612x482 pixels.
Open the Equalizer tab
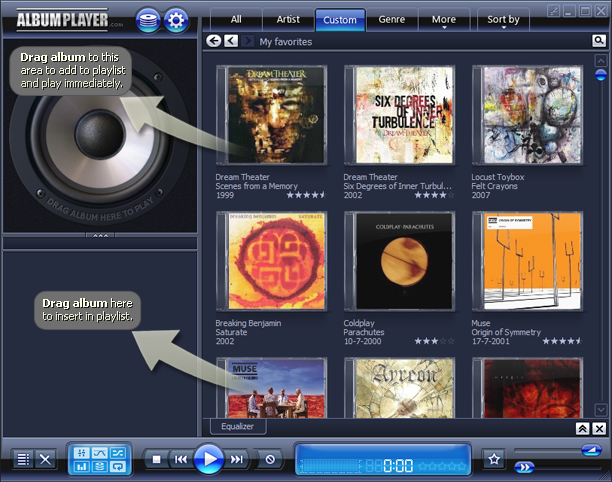(238, 426)
